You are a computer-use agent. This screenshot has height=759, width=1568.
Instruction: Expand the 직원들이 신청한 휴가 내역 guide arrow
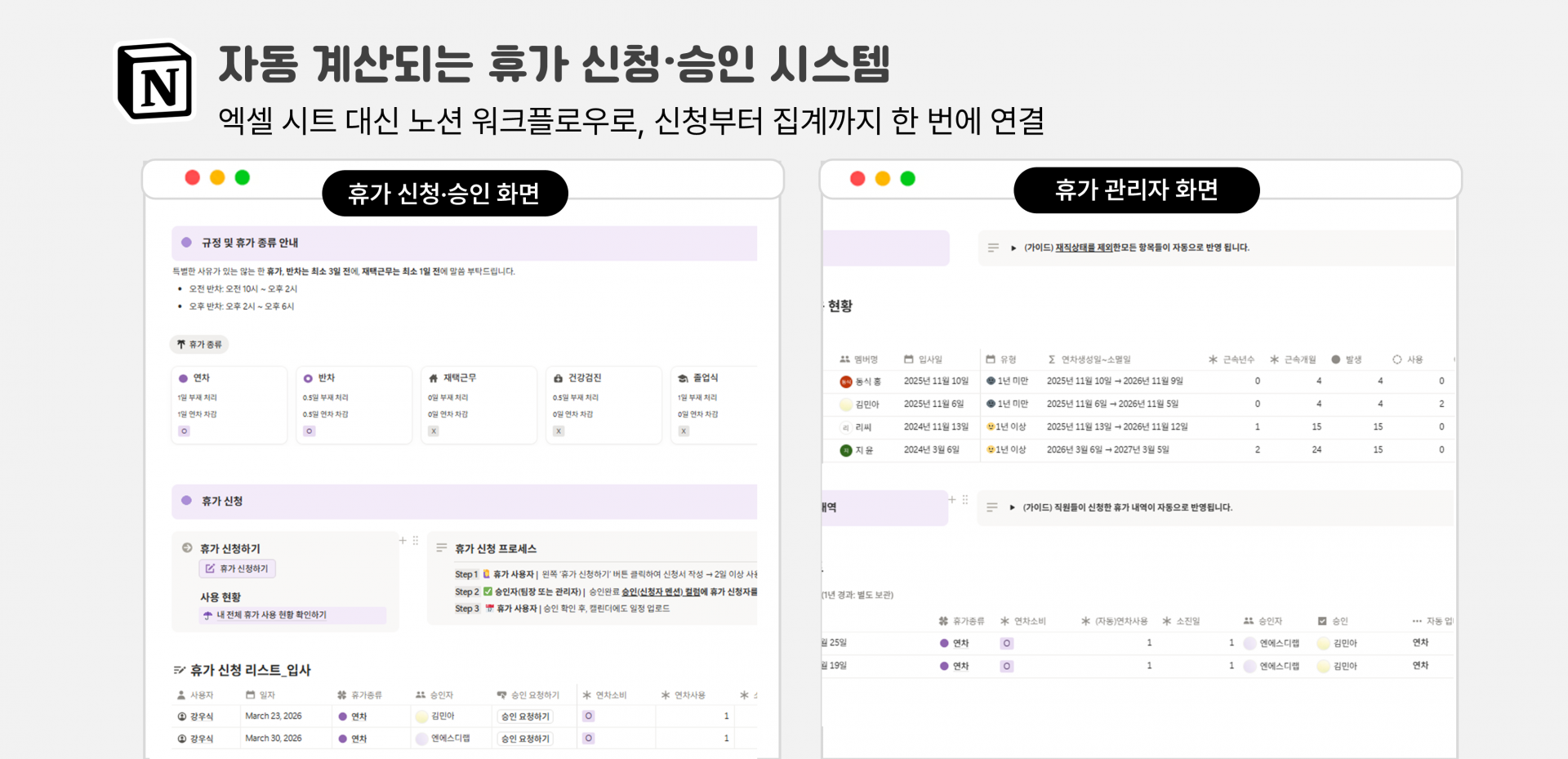click(x=1012, y=508)
